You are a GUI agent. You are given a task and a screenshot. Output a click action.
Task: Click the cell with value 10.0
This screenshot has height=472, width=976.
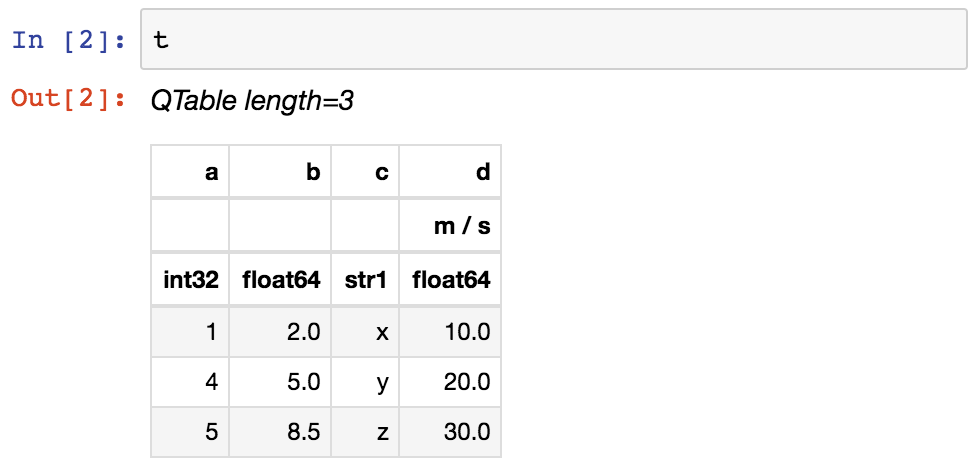[467, 333]
